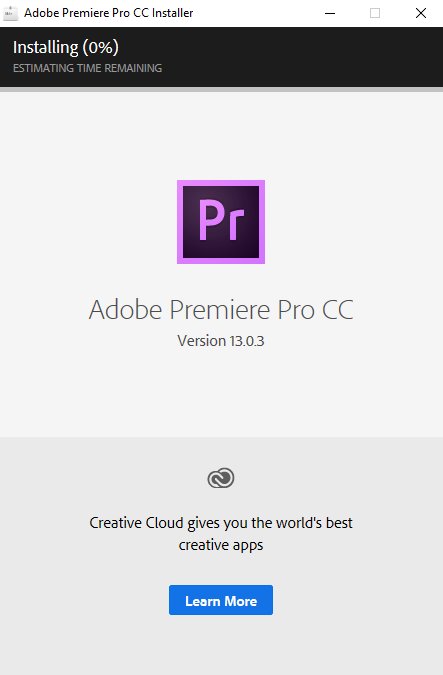Click the creative apps text line

221,545
